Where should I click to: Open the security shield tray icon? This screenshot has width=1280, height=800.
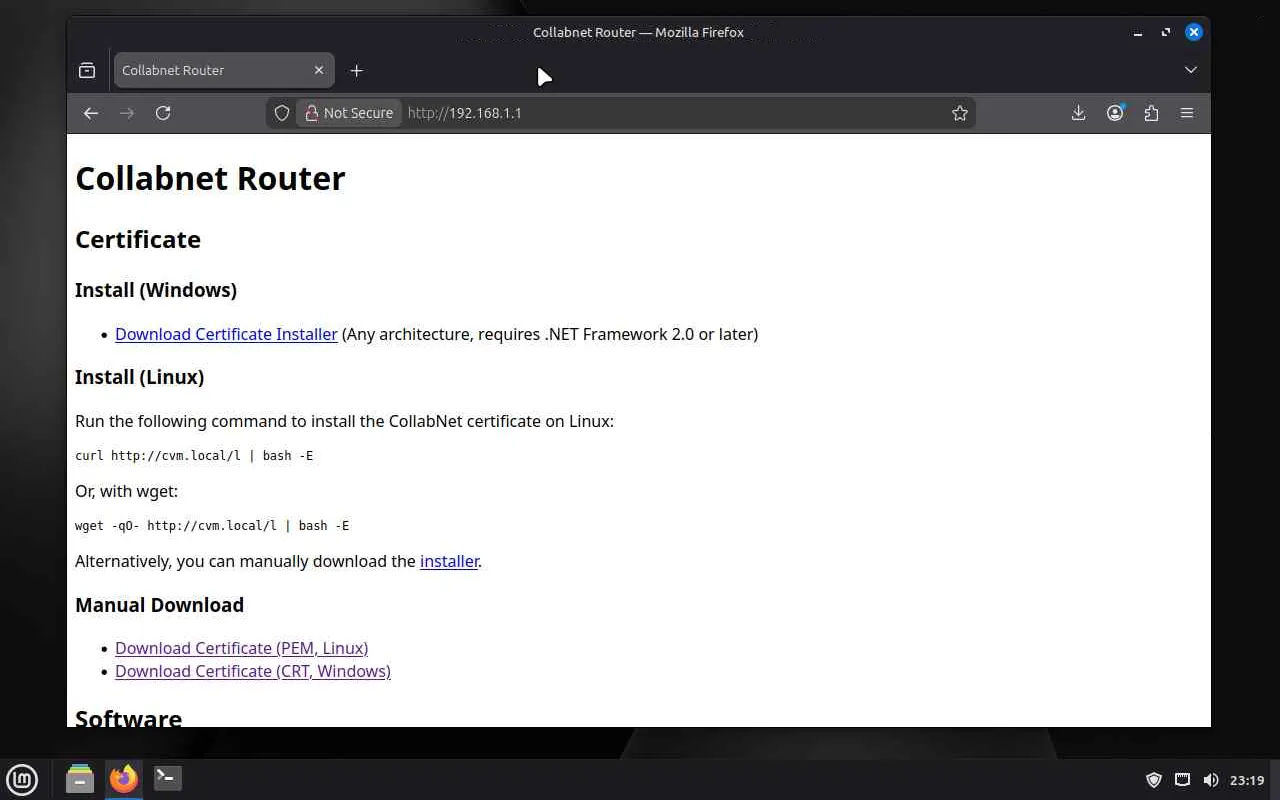1153,780
